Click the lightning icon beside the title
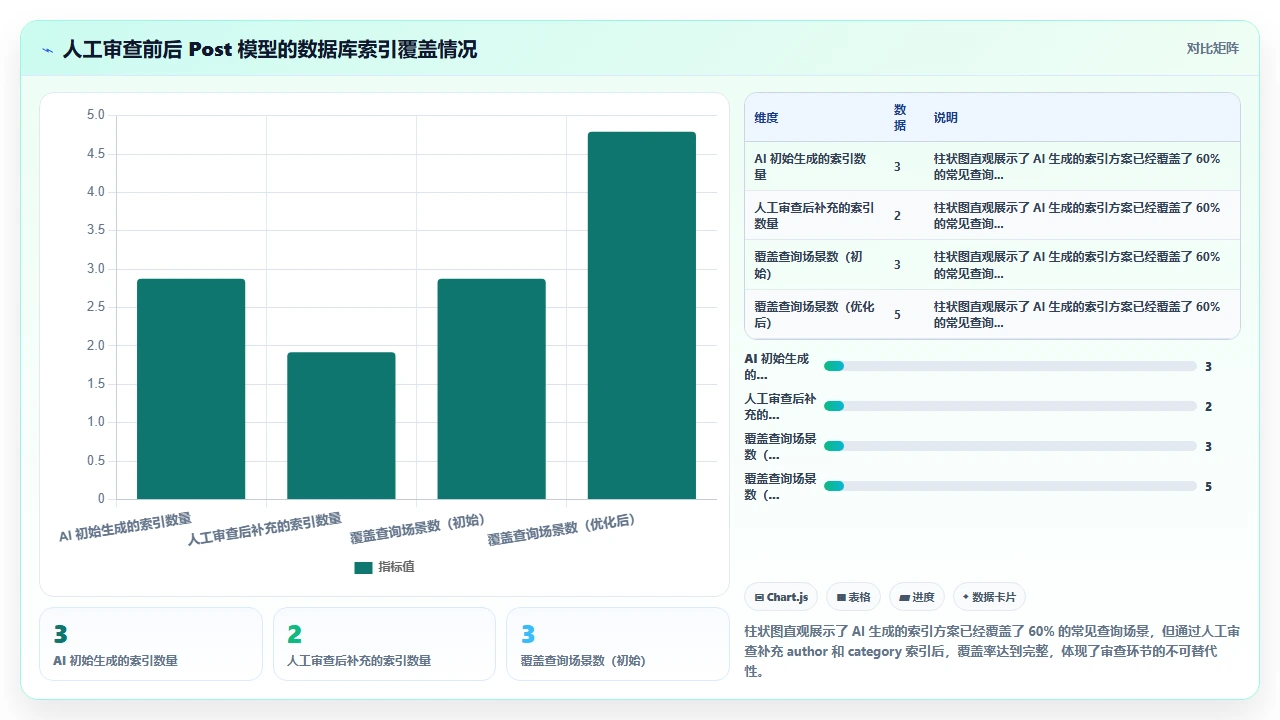This screenshot has height=720, width=1280. (x=48, y=49)
